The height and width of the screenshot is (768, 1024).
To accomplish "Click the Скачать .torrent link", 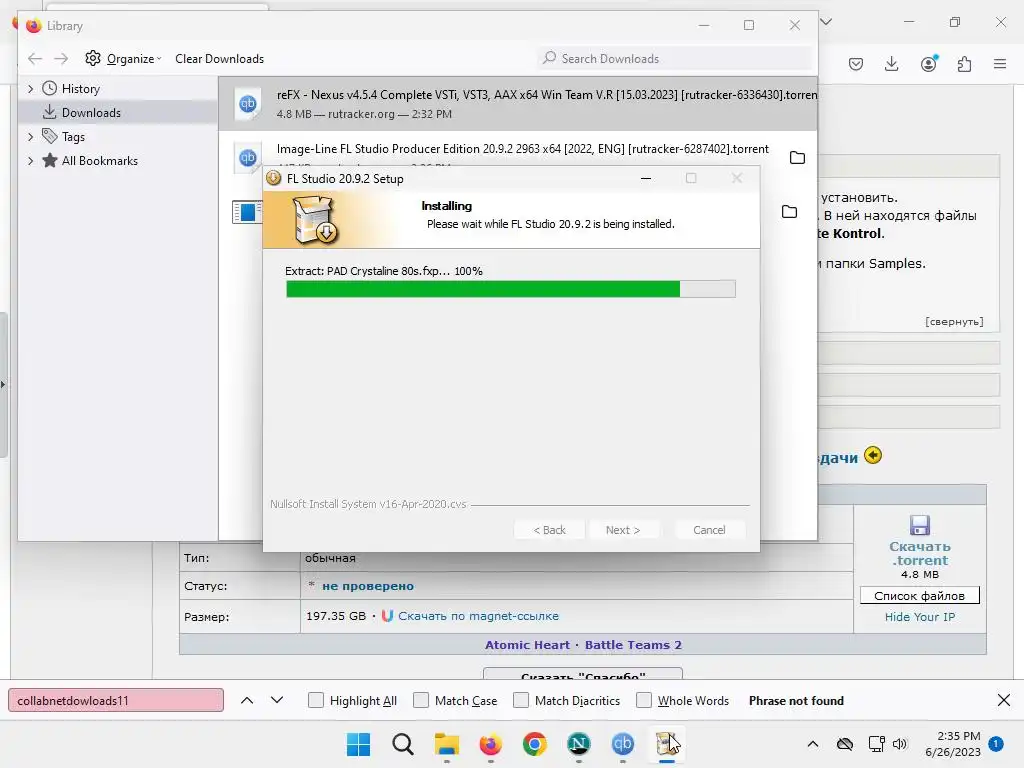I will click(920, 553).
